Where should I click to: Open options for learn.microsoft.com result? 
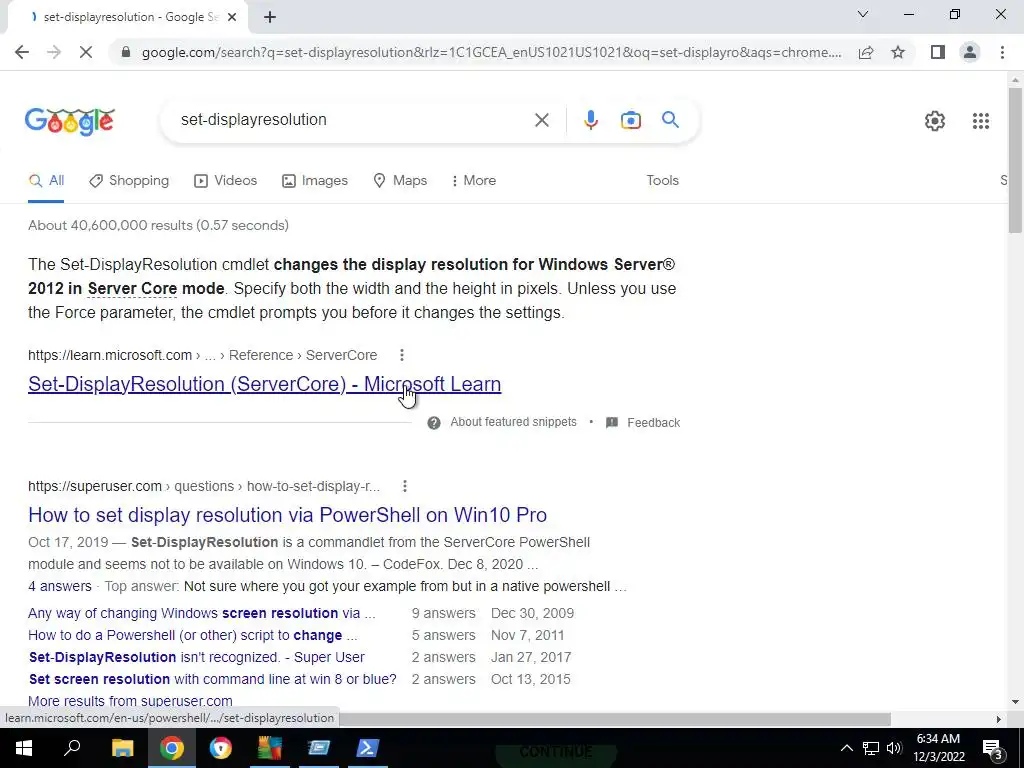click(402, 355)
